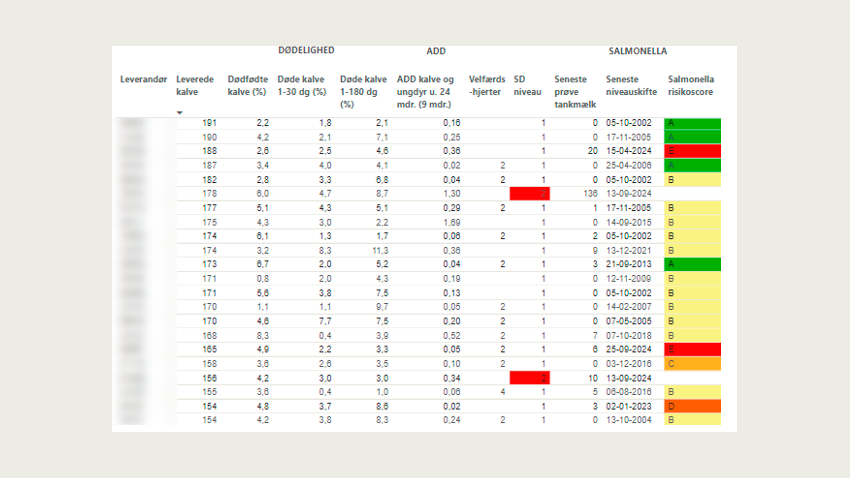This screenshot has width=850, height=478.
Task: Select the SALMONELLA group heading
Action: pos(638,50)
